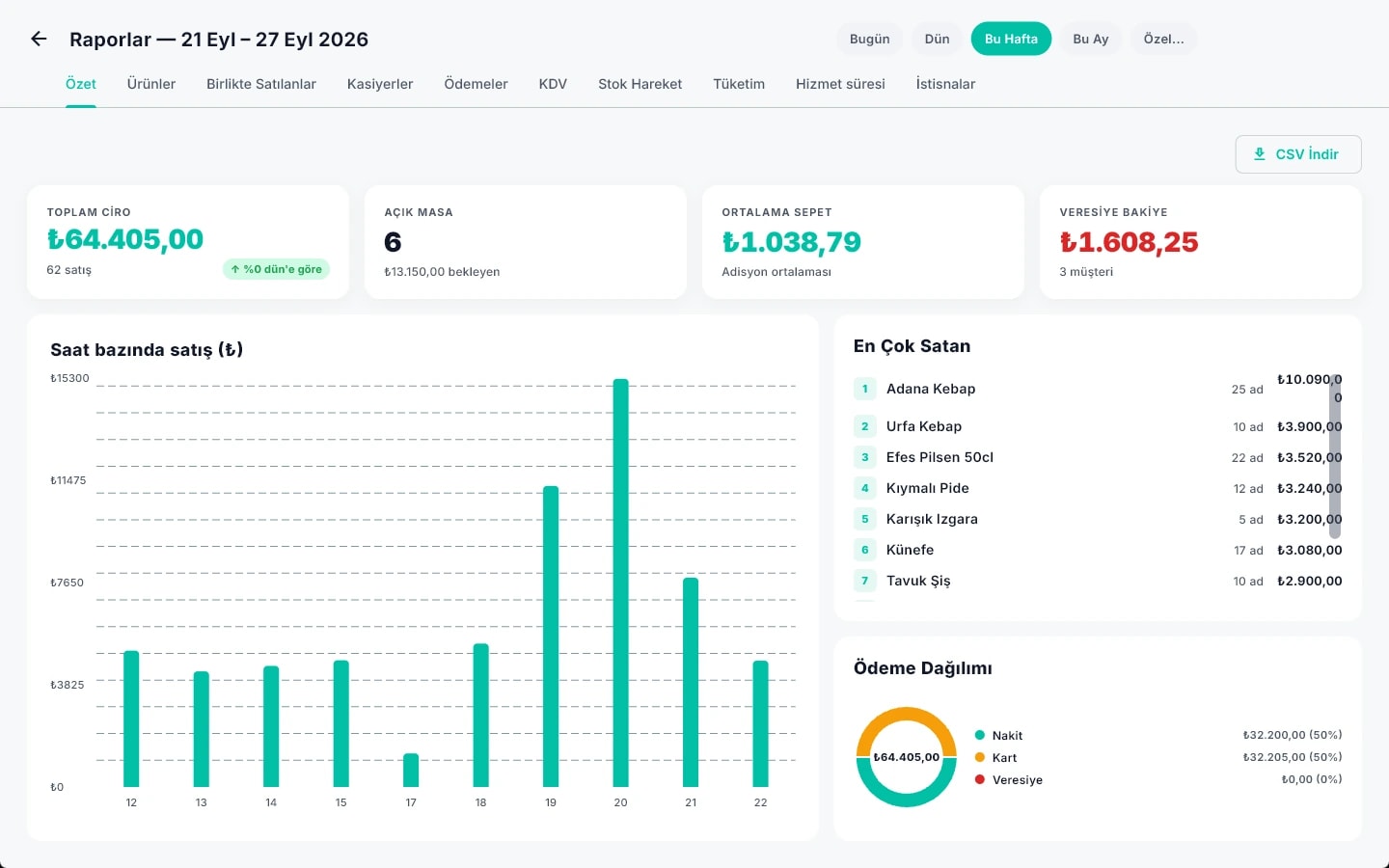1389x868 pixels.
Task: Click the Açık Masa card value 6
Action: [x=393, y=242]
